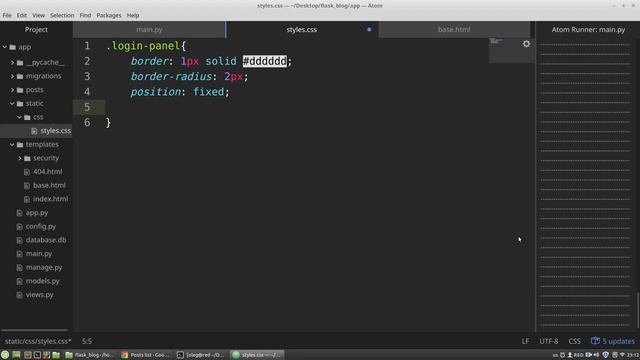640x360 pixels.
Task: Open the file manager quick-launch icon in the taskbar
Action: (x=56, y=355)
